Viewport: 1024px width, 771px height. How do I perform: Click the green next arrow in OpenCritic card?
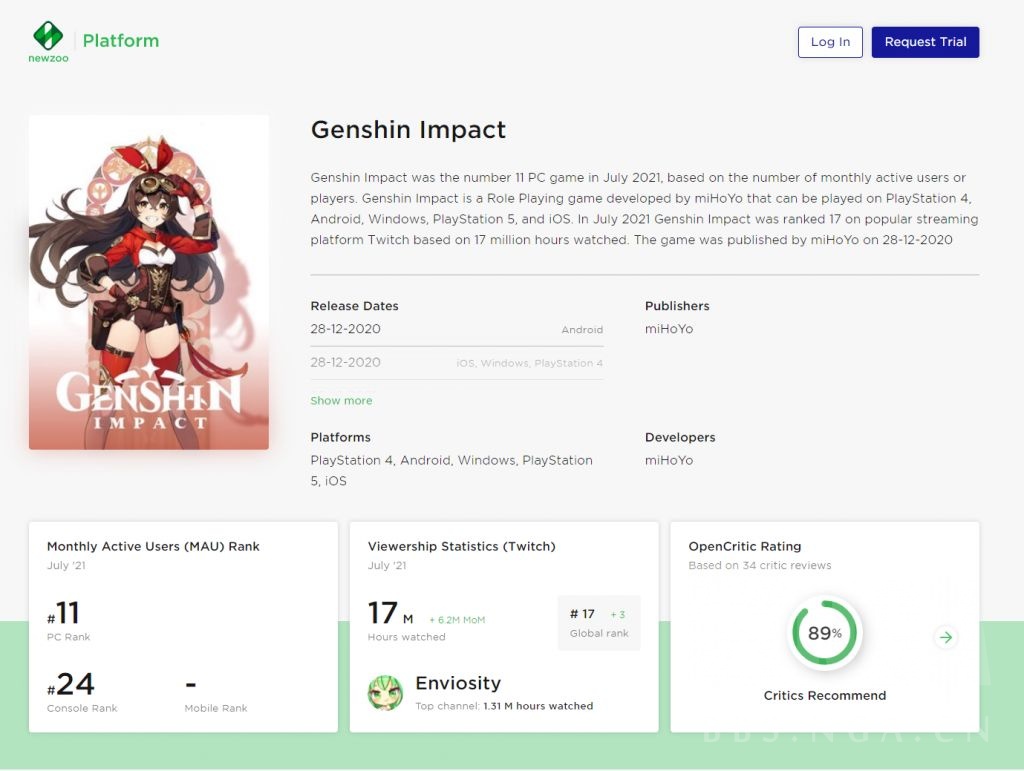946,637
